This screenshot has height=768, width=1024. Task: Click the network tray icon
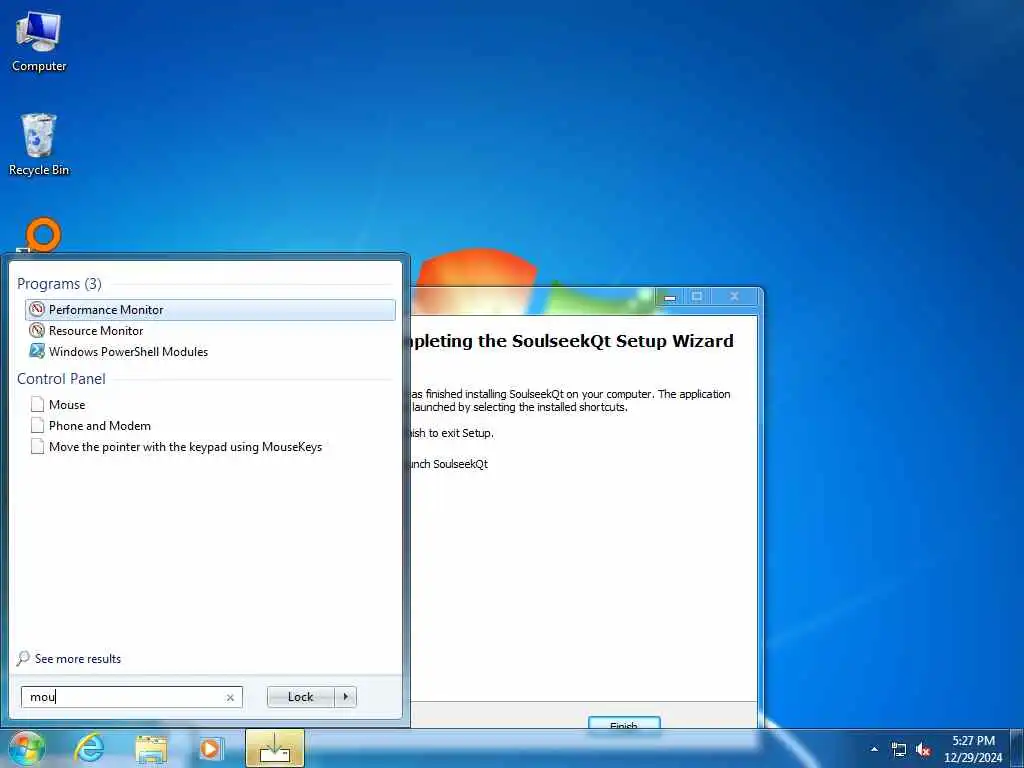point(899,750)
